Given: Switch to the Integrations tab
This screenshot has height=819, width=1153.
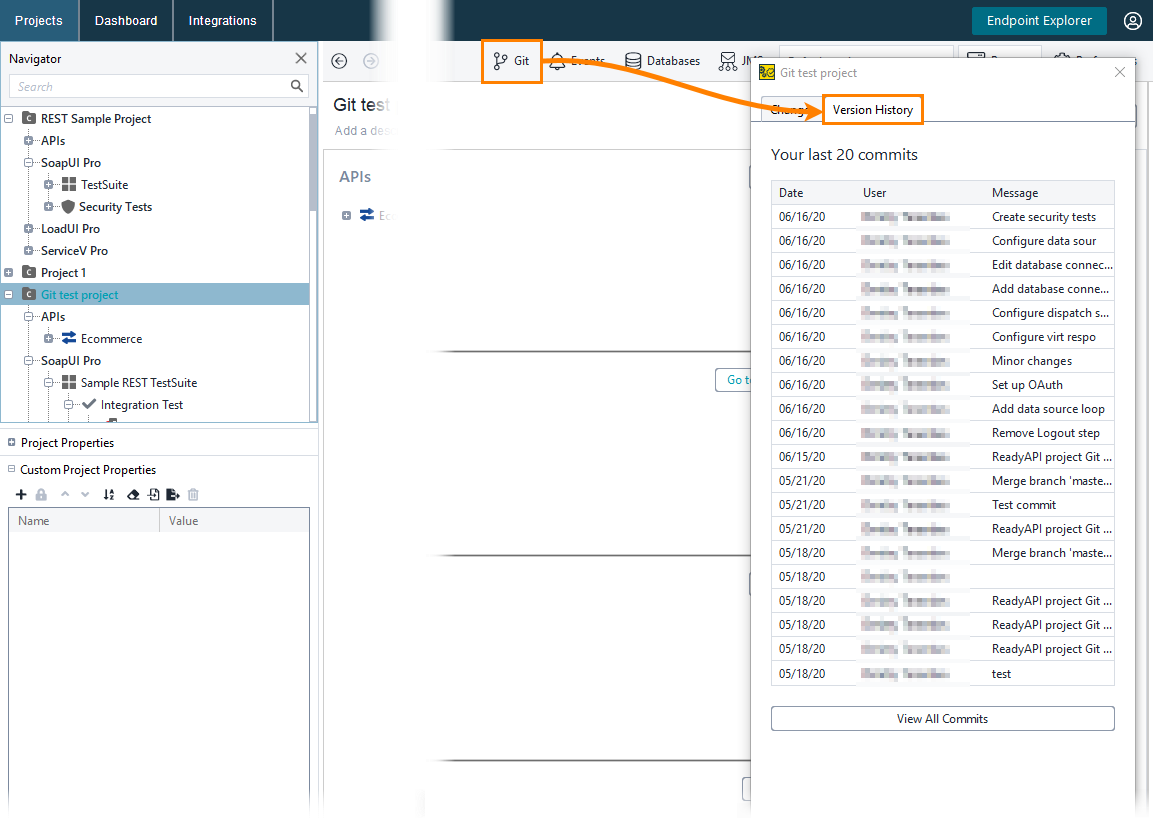Looking at the screenshot, I should pyautogui.click(x=222, y=21).
